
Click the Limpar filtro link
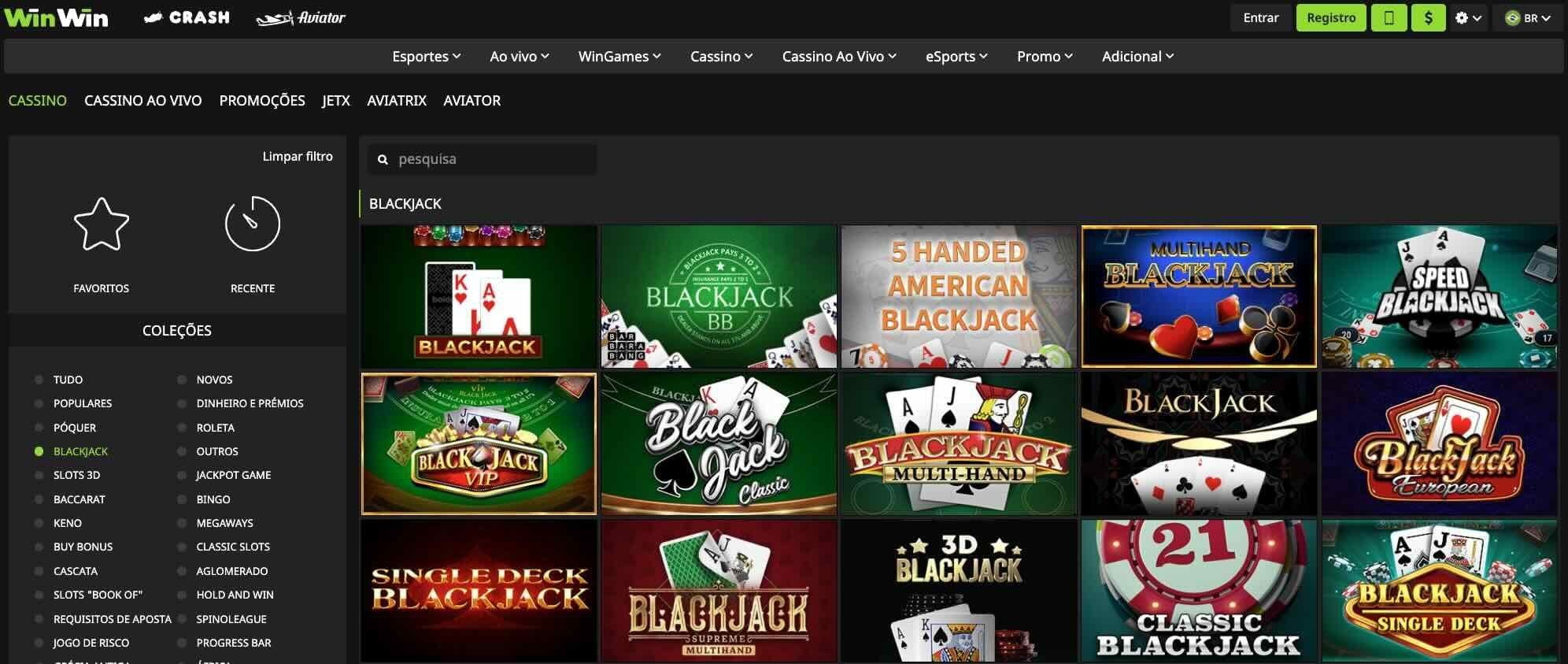[x=298, y=156]
